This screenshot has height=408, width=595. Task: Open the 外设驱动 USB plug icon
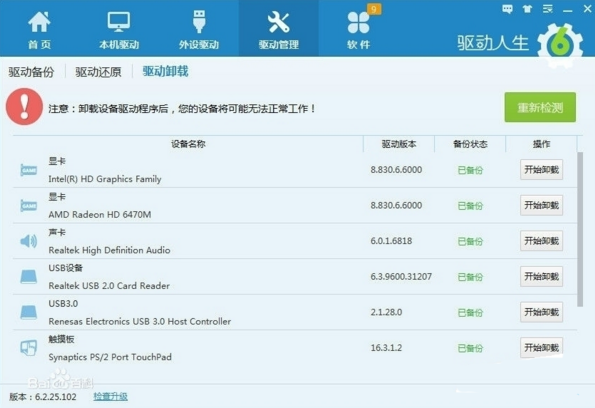pyautogui.click(x=199, y=21)
